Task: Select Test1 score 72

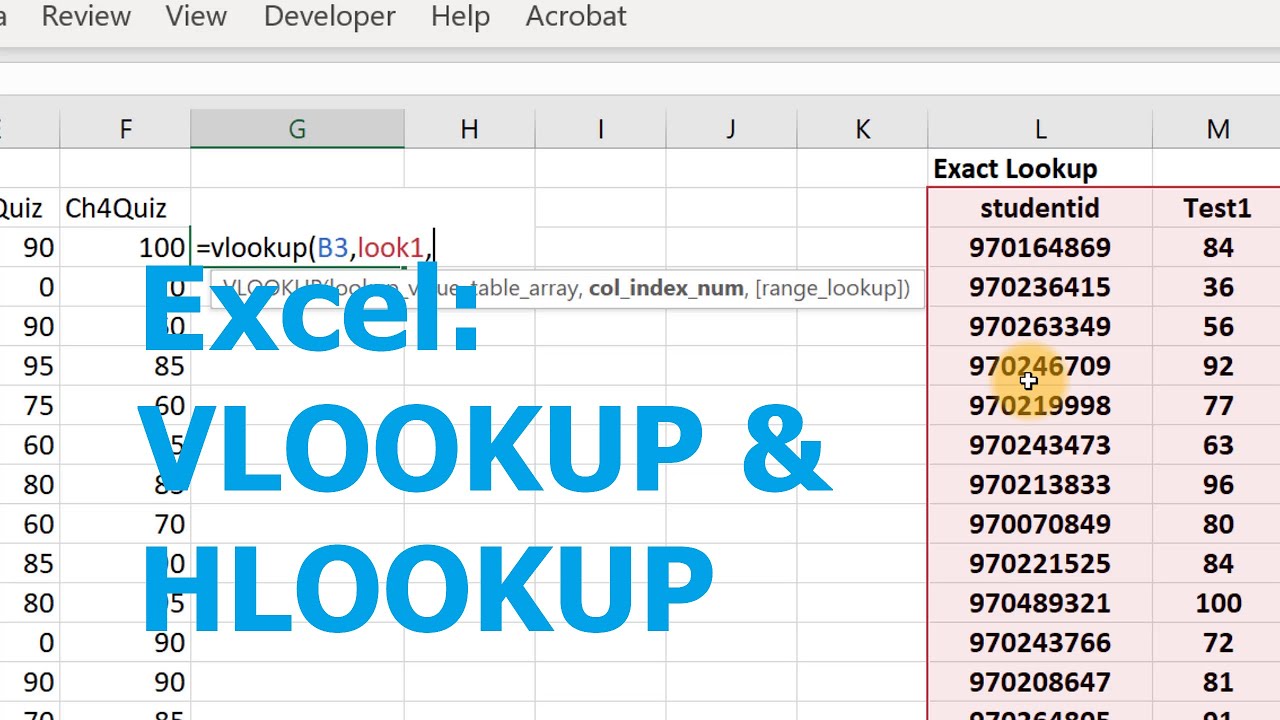Action: [1217, 642]
